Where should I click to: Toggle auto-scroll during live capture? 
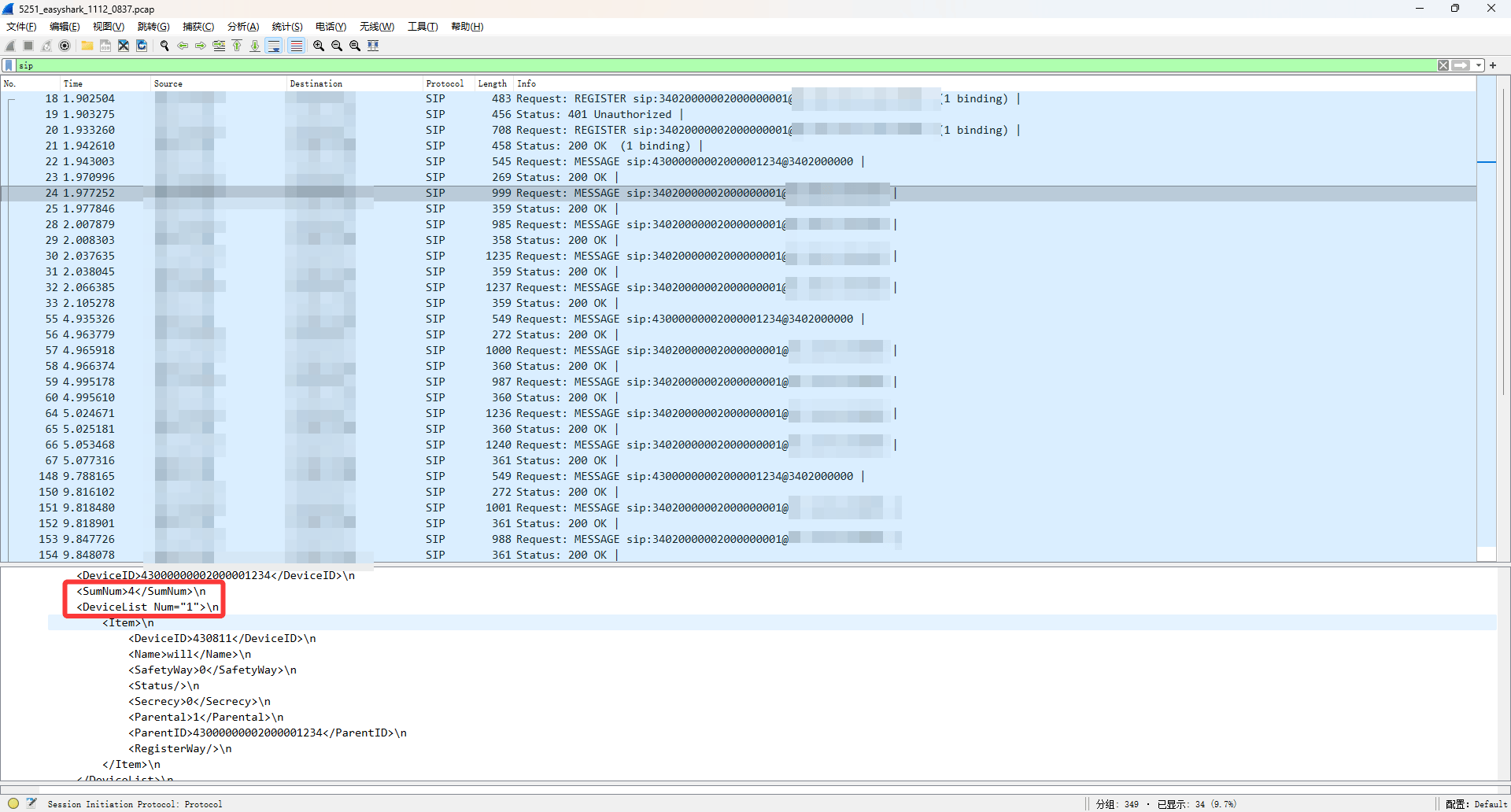tap(274, 46)
